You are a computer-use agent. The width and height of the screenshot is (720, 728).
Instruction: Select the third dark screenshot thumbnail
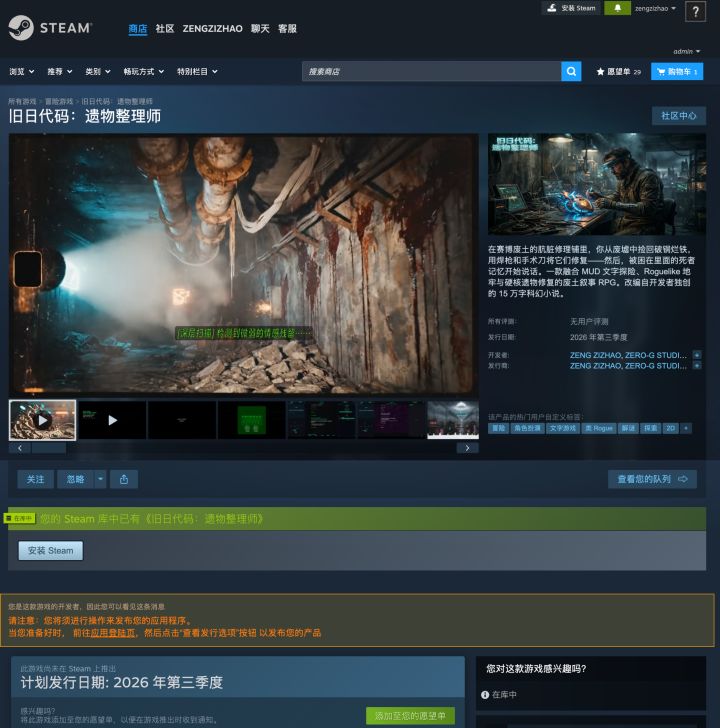click(182, 420)
